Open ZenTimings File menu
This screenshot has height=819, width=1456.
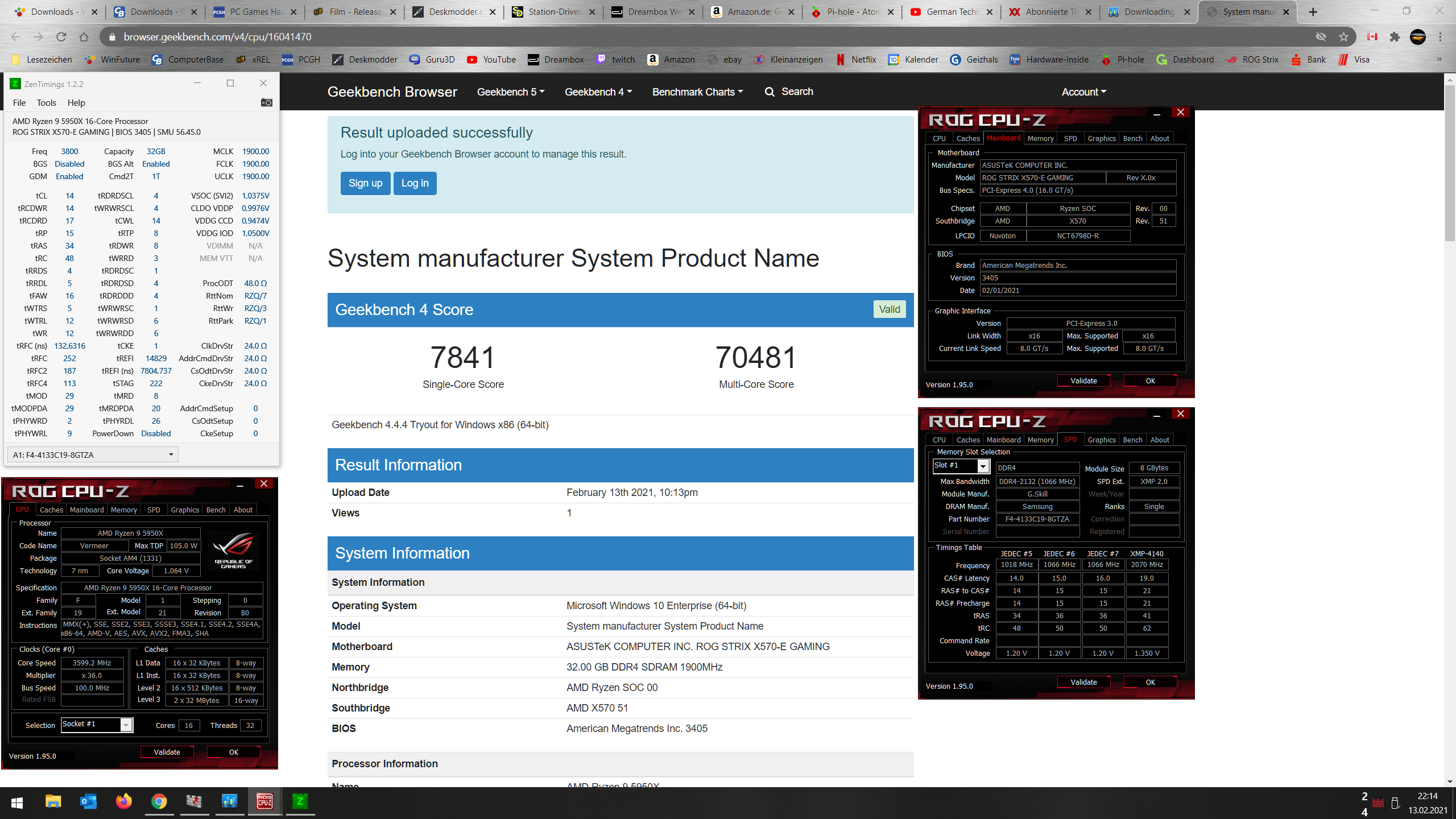[x=19, y=103]
